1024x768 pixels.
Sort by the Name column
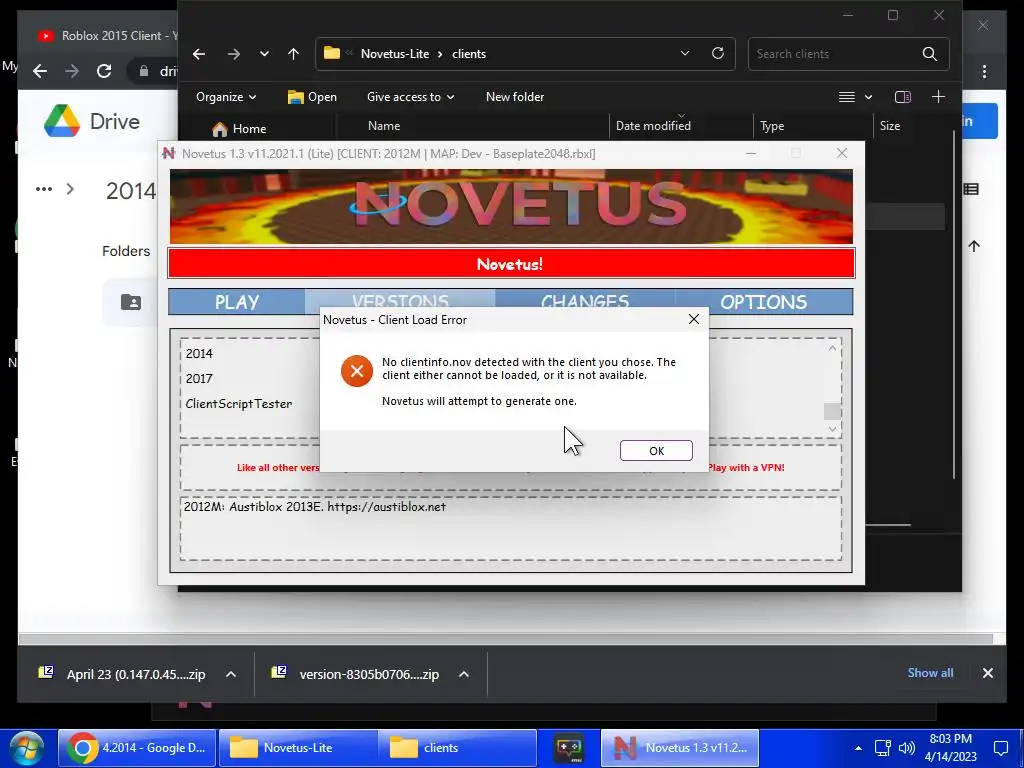click(384, 126)
